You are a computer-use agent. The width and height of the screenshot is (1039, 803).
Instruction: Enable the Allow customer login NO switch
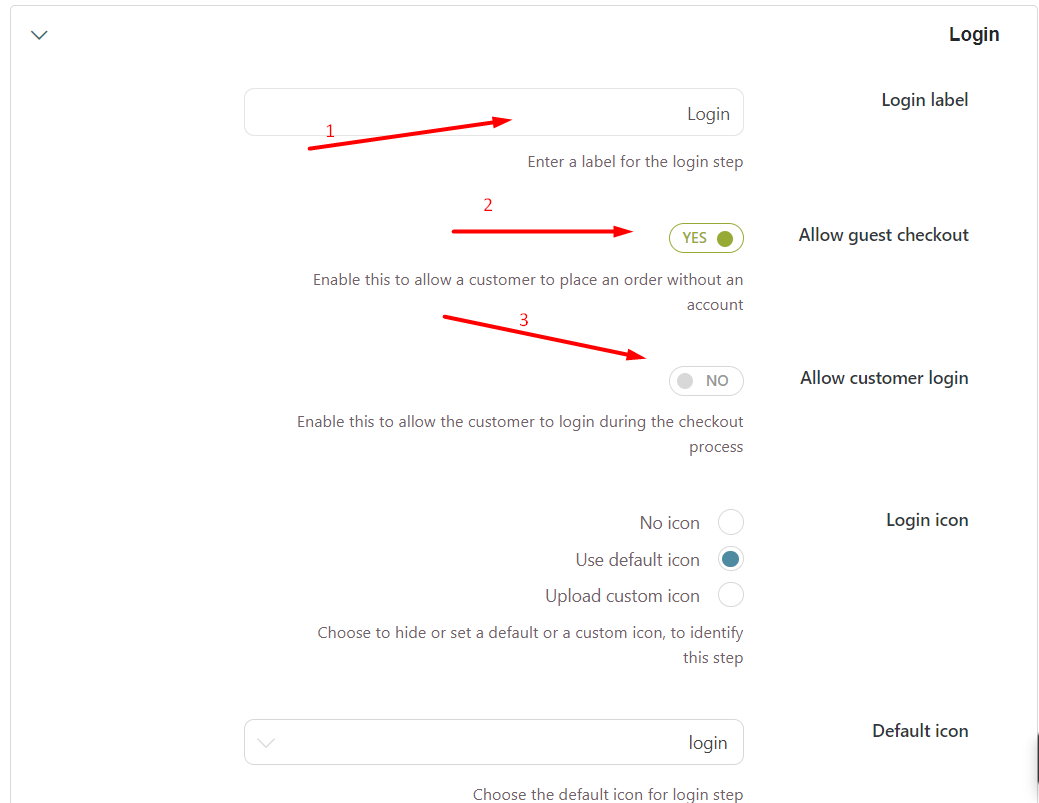[x=706, y=381]
